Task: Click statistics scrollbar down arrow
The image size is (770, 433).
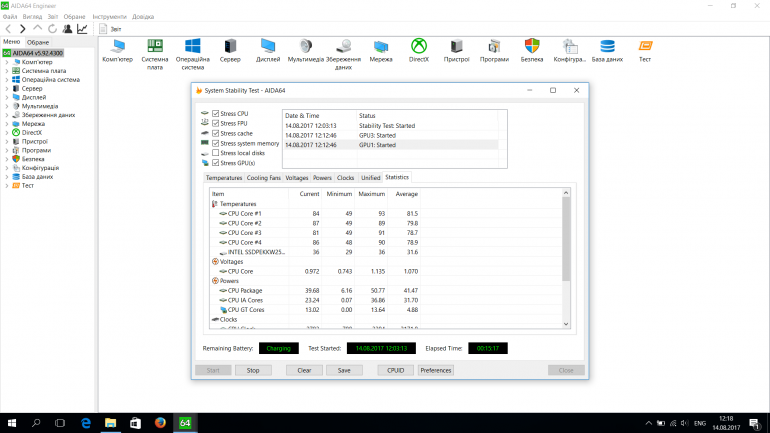Action: [566, 324]
